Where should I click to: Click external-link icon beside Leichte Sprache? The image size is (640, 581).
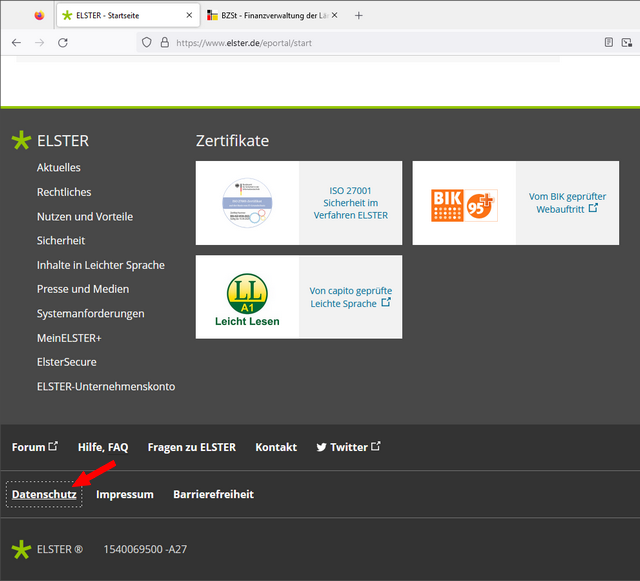(386, 303)
